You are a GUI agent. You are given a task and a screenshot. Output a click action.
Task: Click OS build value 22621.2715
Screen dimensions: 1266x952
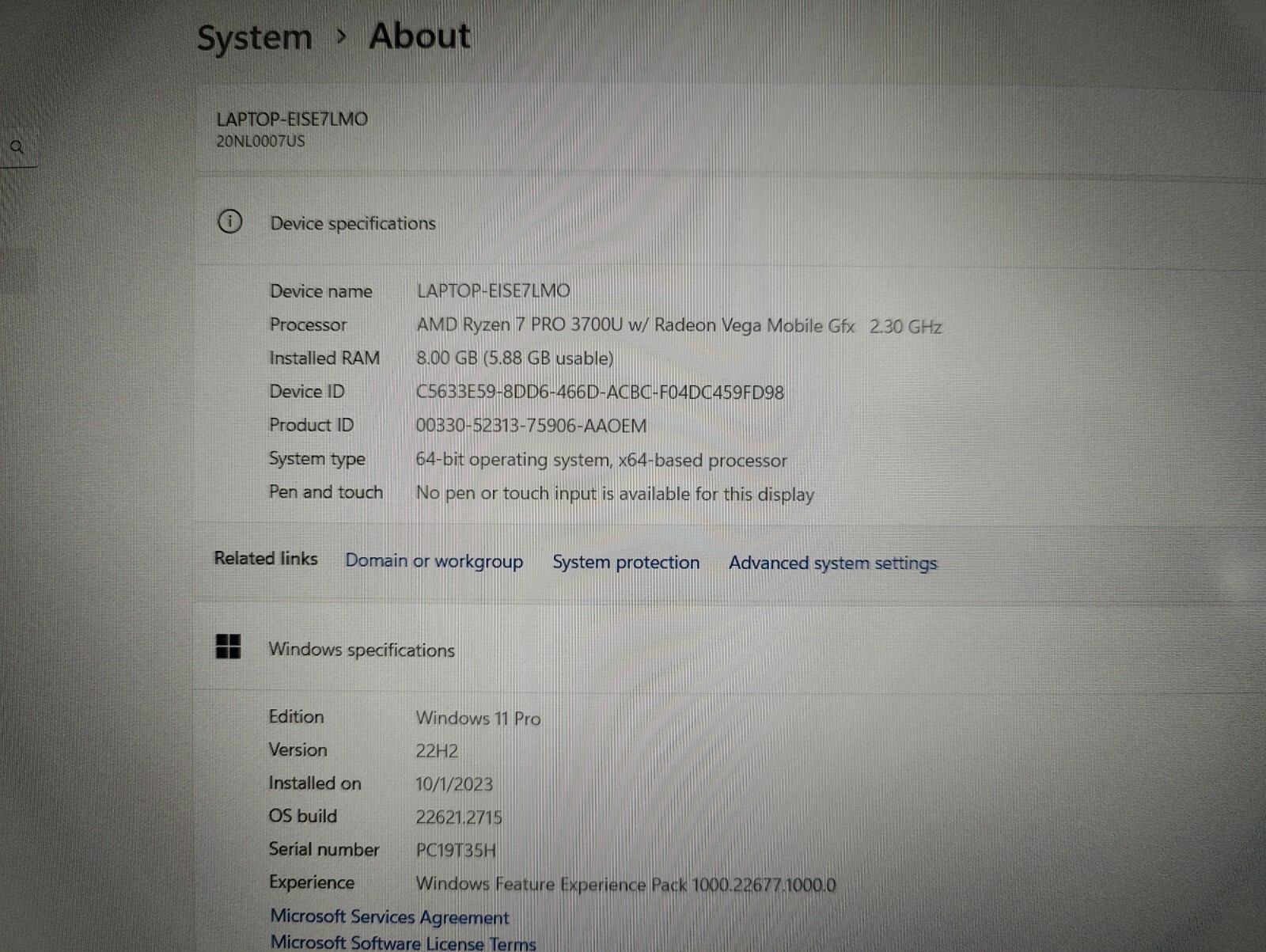(459, 817)
